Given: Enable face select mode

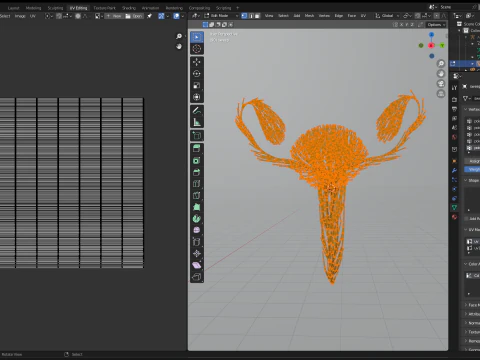Looking at the screenshot, I should (257, 16).
